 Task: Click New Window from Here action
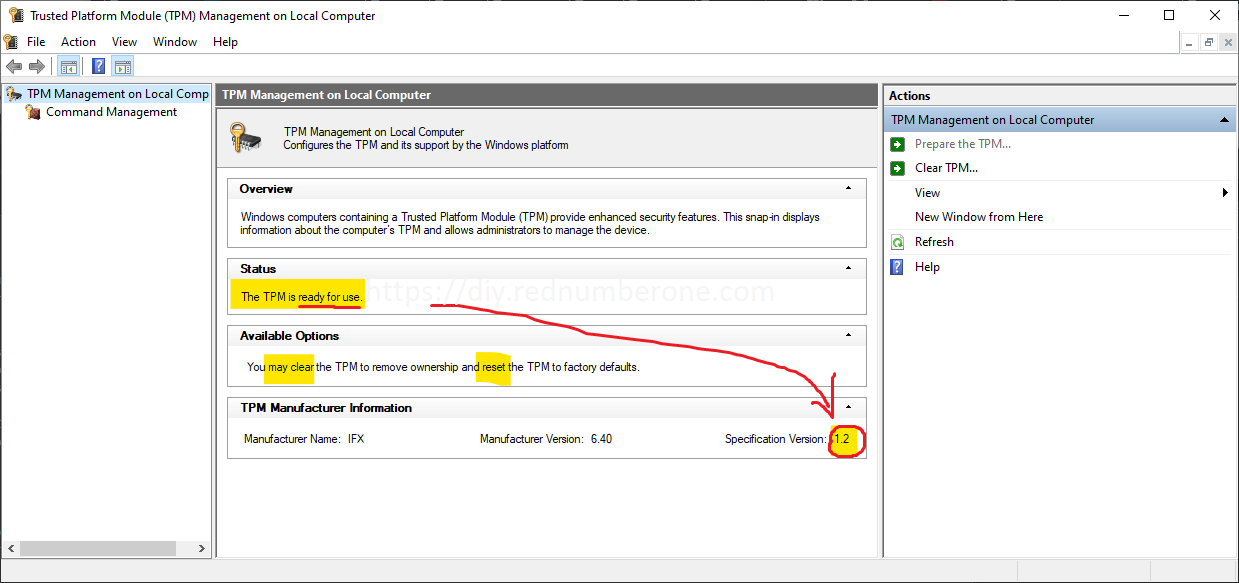979,217
